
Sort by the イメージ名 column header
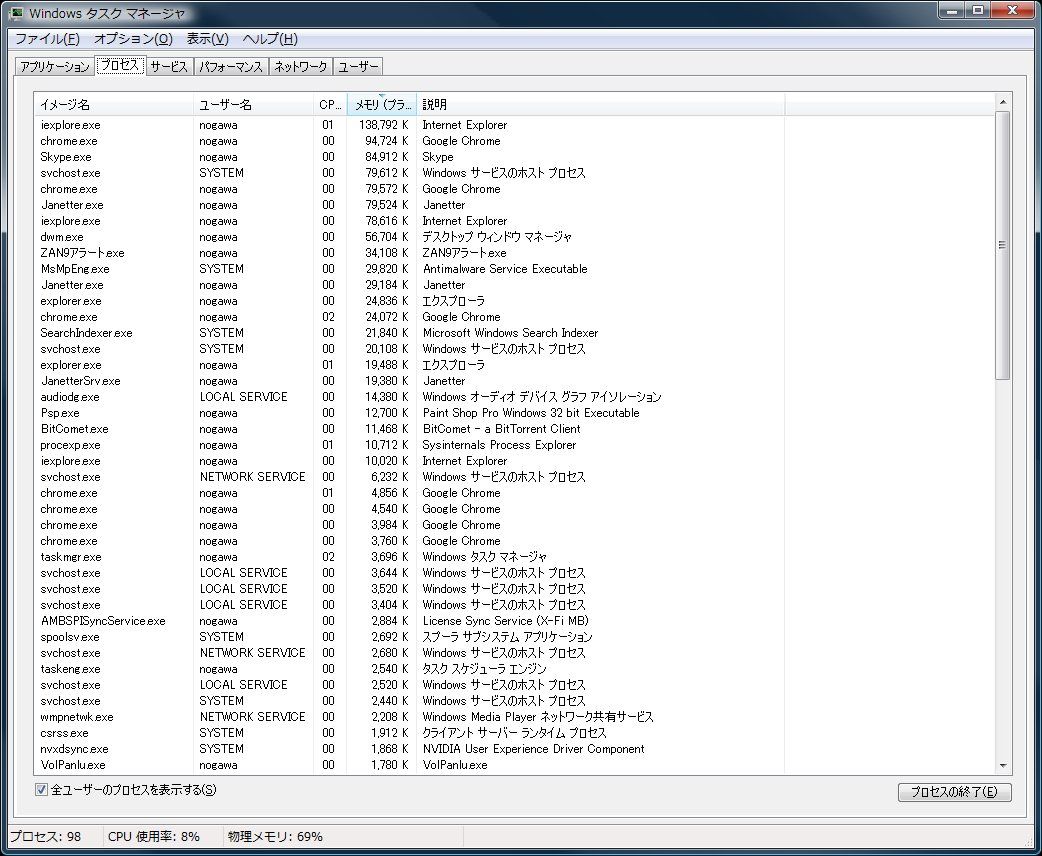(x=114, y=104)
